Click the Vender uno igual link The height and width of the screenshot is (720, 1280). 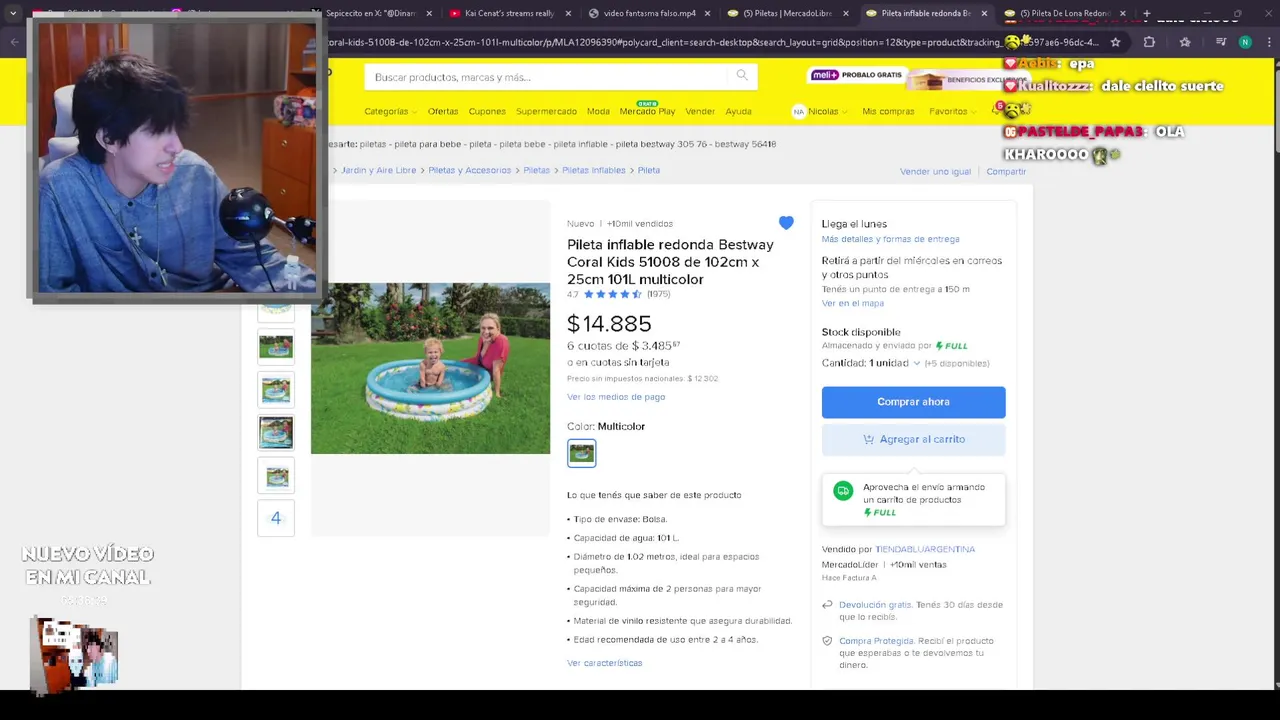935,172
